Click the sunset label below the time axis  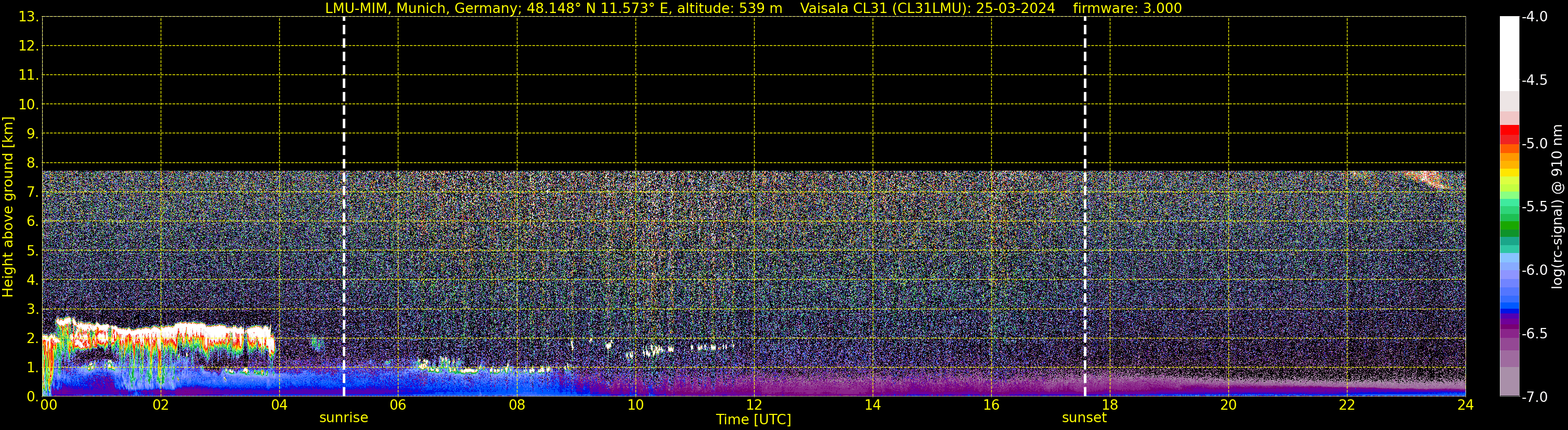pyautogui.click(x=1083, y=417)
